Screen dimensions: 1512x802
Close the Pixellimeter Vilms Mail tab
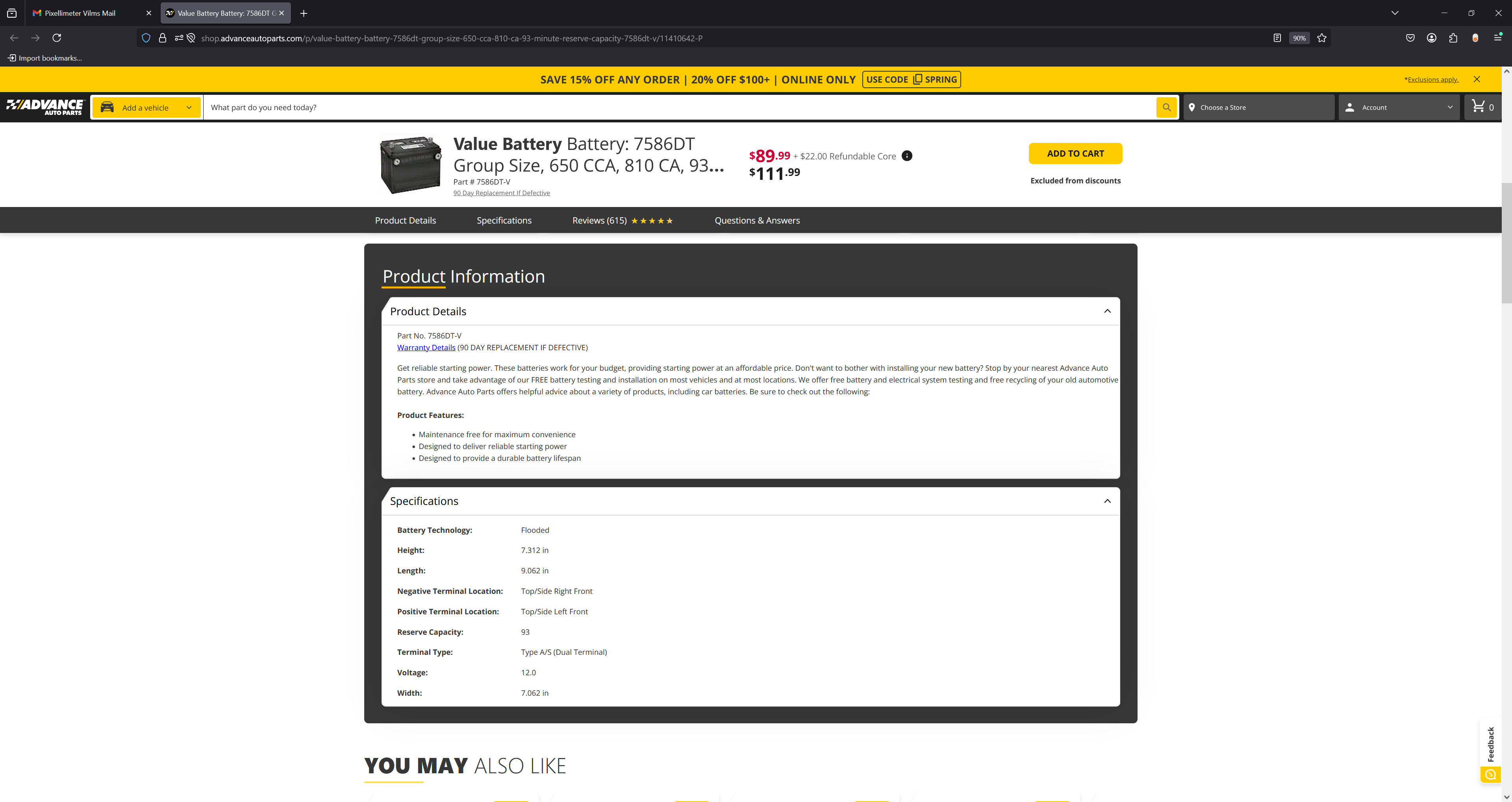(148, 13)
